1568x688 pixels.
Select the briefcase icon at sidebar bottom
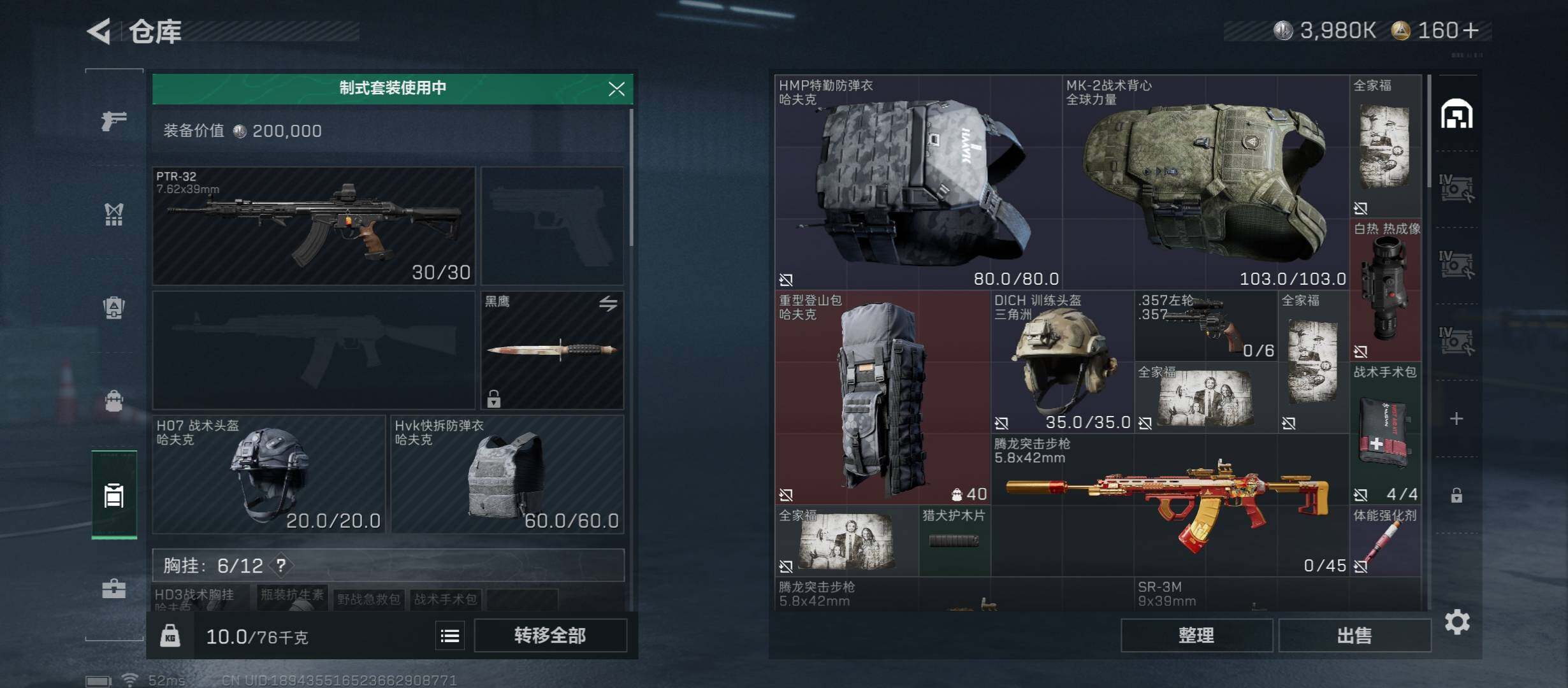click(114, 587)
